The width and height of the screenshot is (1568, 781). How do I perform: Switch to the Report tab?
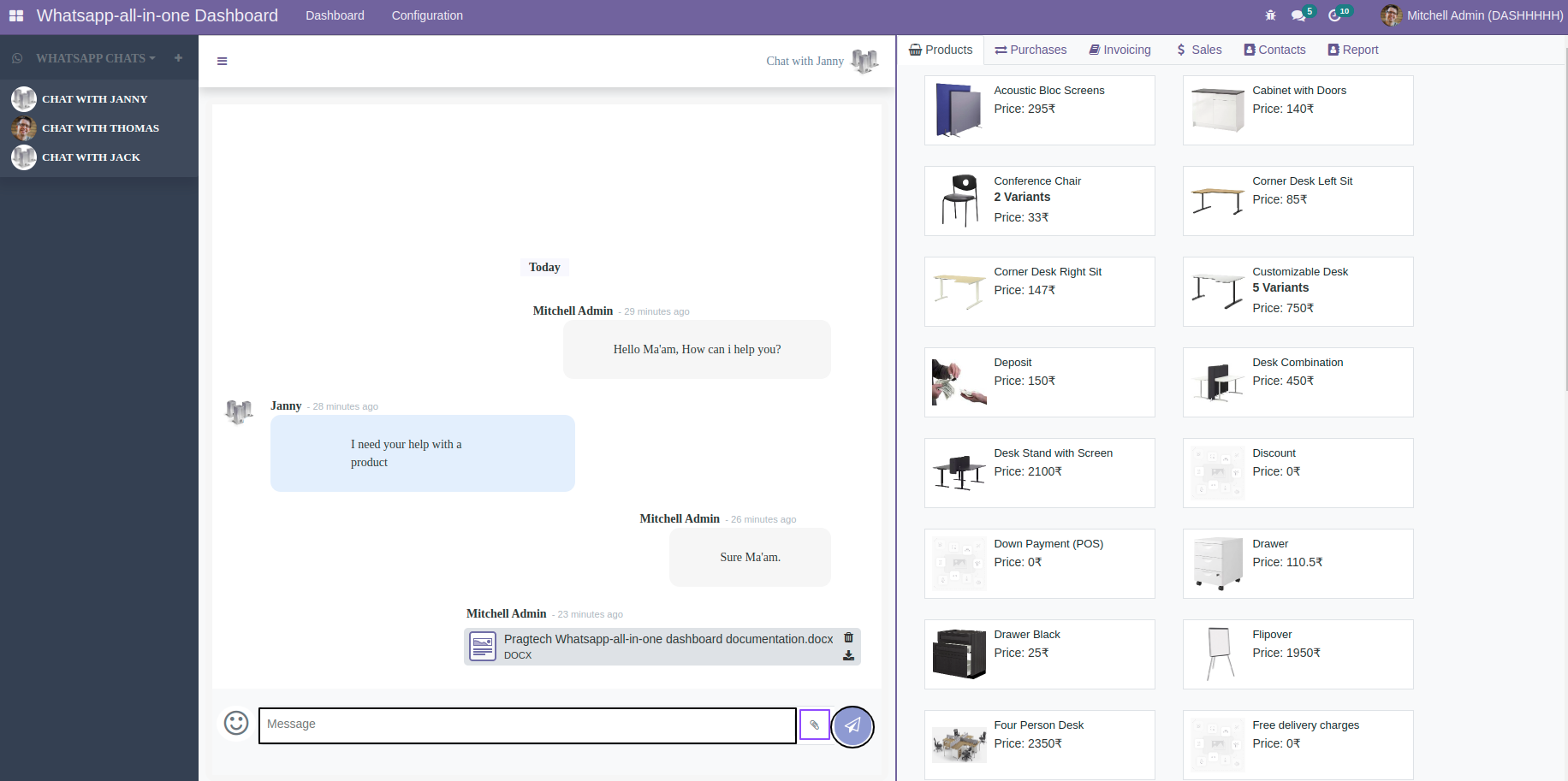pos(1353,50)
